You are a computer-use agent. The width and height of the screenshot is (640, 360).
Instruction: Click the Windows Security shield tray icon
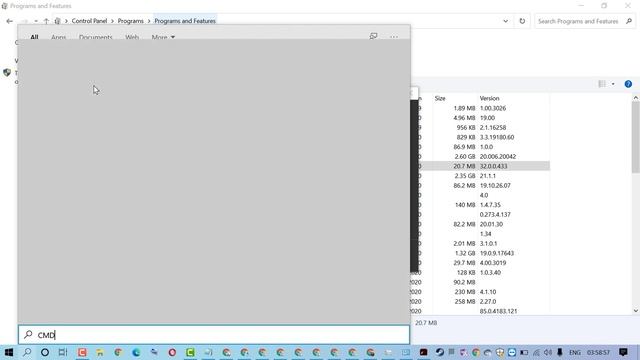click(x=500, y=352)
